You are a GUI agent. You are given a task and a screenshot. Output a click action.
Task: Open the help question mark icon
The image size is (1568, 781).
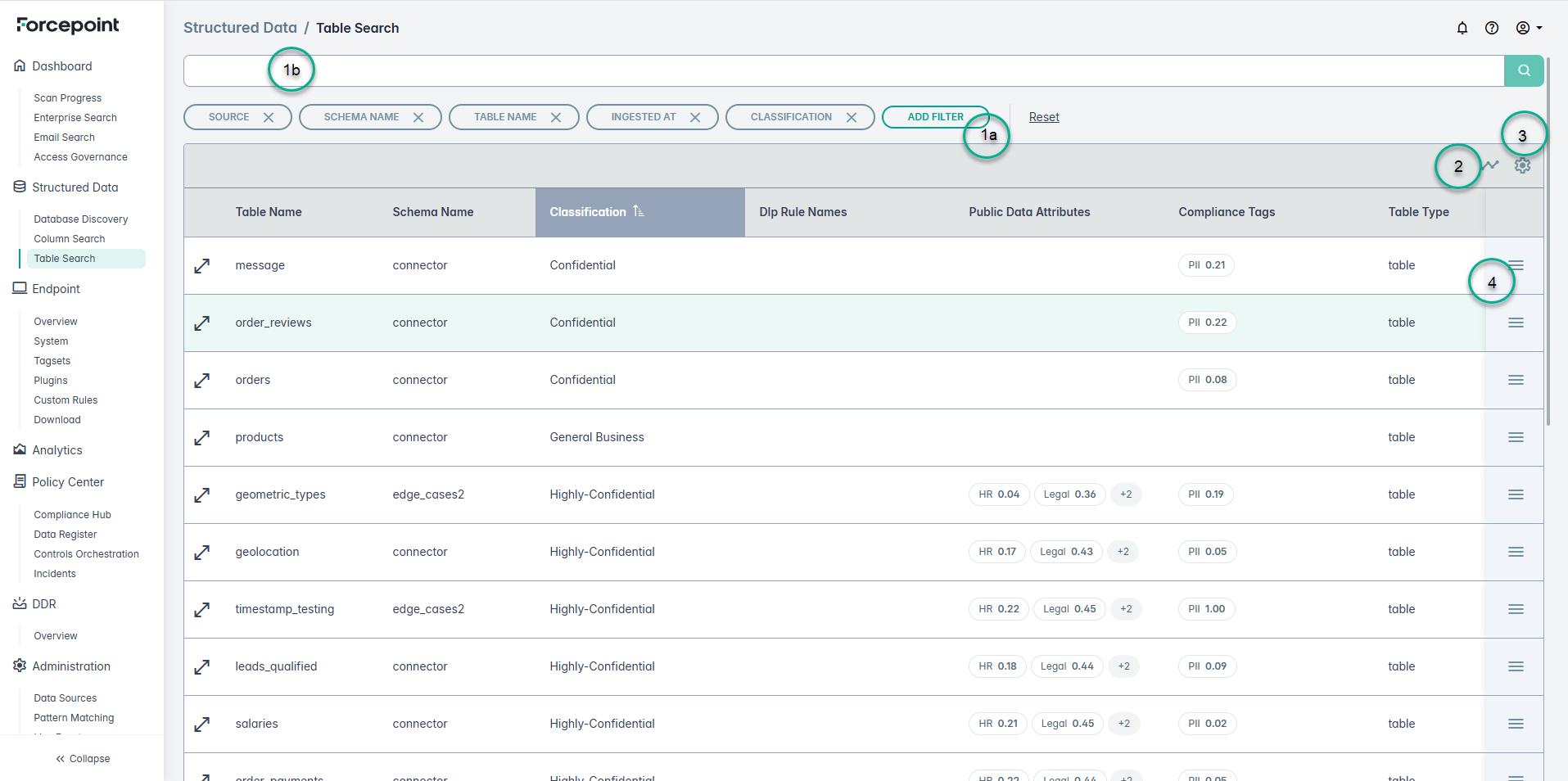click(x=1491, y=28)
